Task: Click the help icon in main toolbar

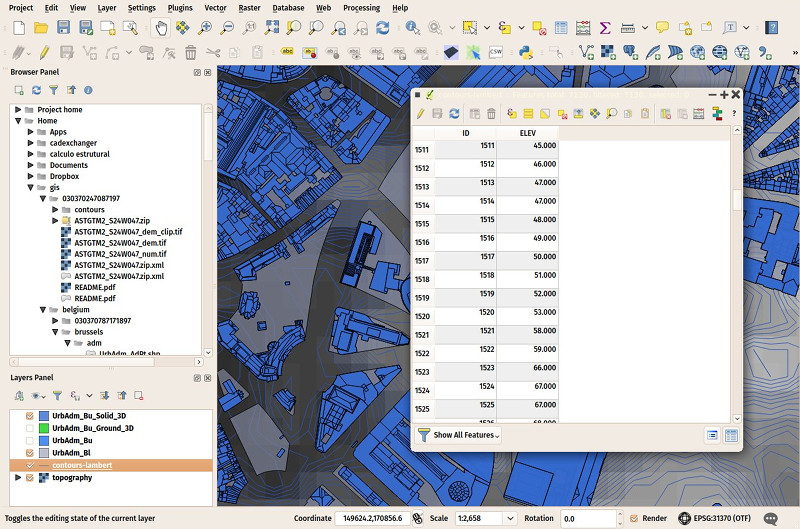Action: 771,28
